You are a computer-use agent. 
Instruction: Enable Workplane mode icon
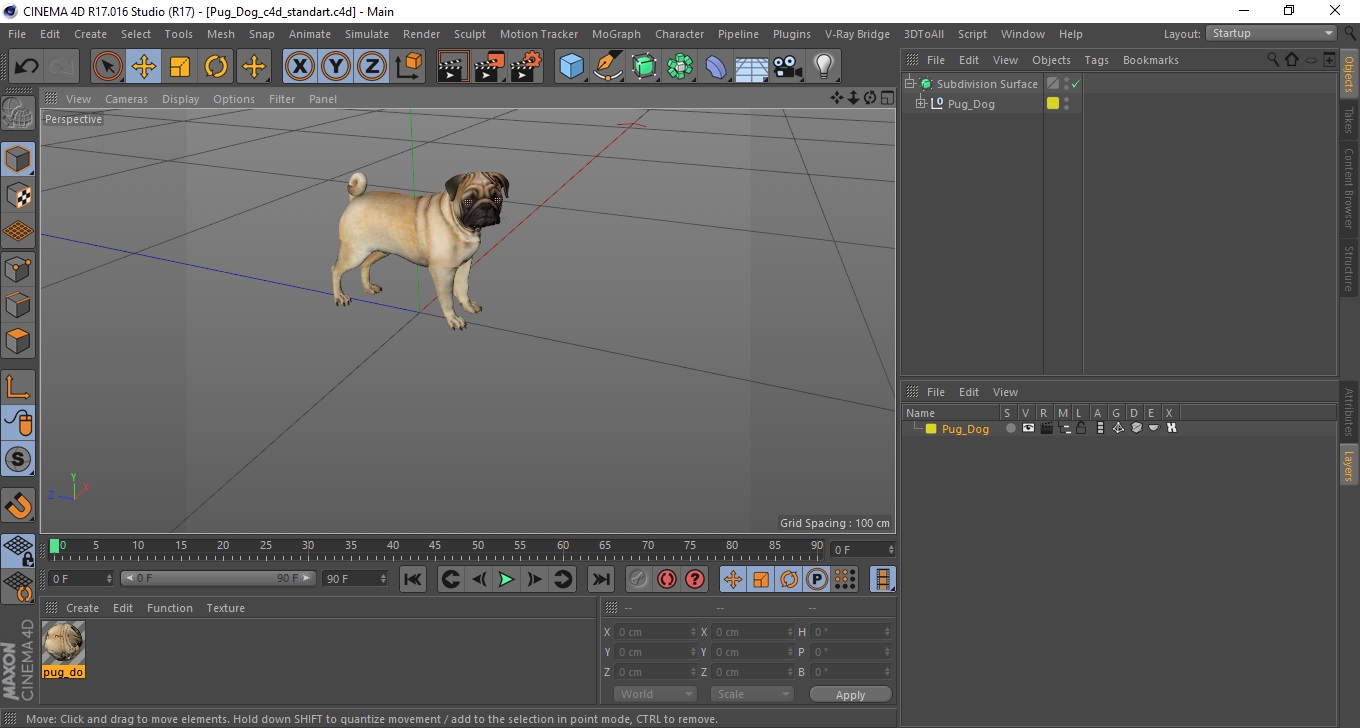pos(18,232)
